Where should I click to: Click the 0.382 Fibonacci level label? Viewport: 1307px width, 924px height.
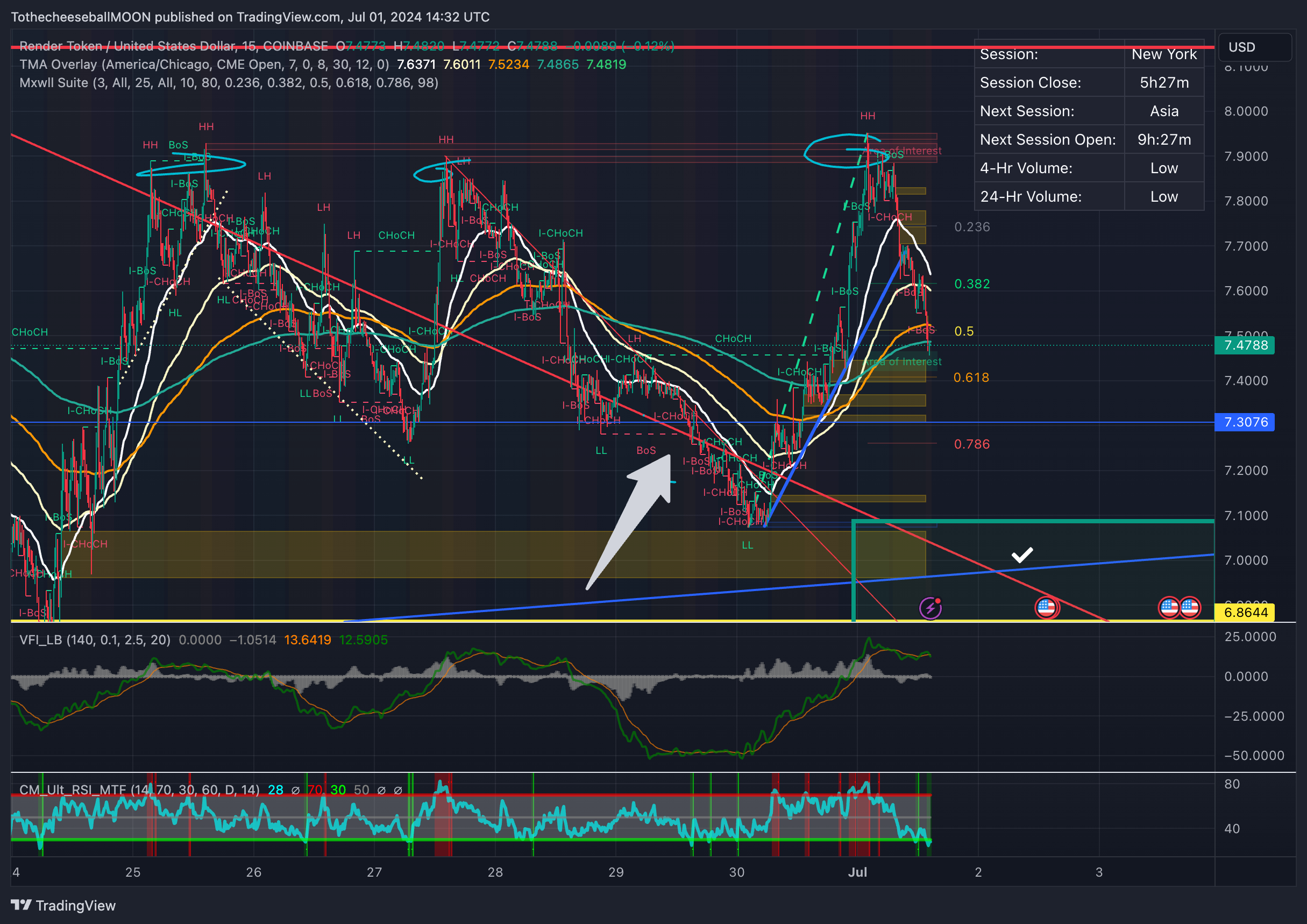coord(972,283)
